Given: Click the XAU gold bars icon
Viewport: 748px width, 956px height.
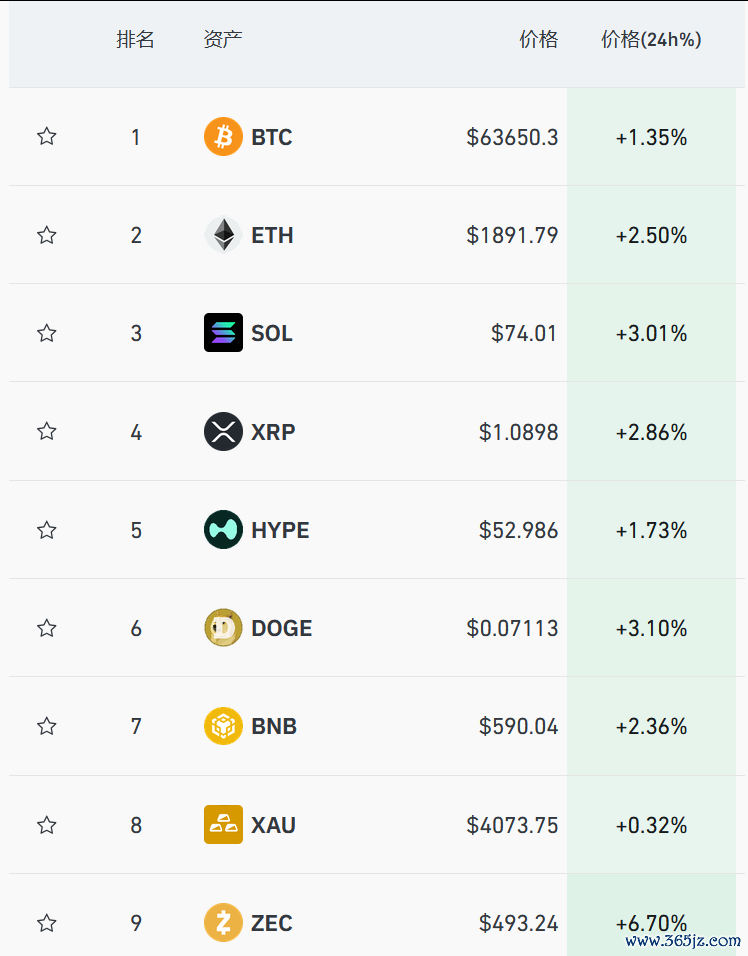Looking at the screenshot, I should [223, 824].
